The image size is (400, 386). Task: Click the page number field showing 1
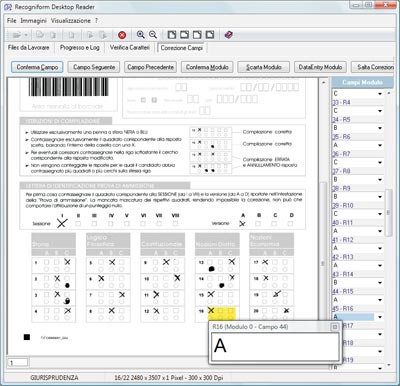pos(18,363)
